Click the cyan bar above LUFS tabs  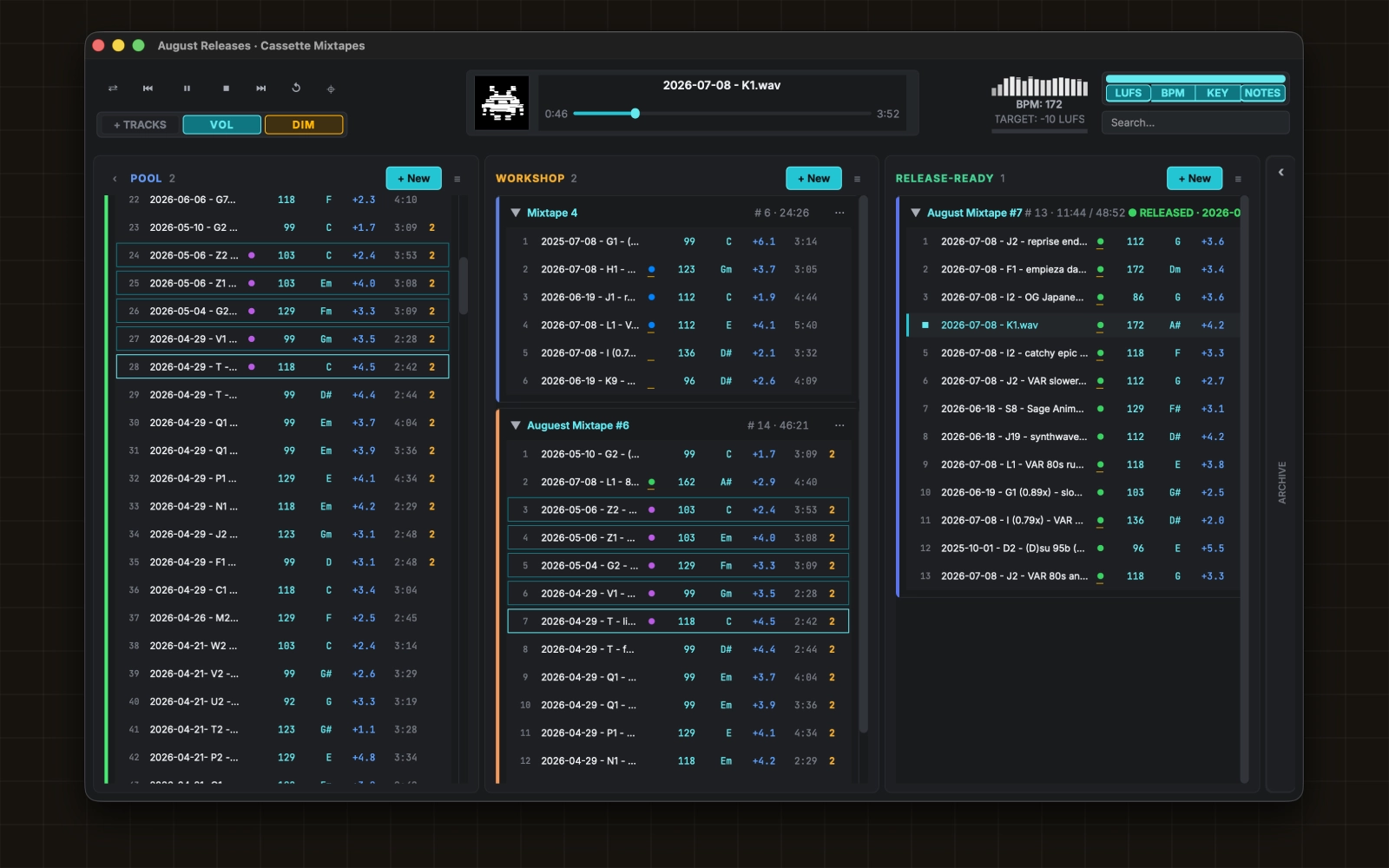(1195, 79)
